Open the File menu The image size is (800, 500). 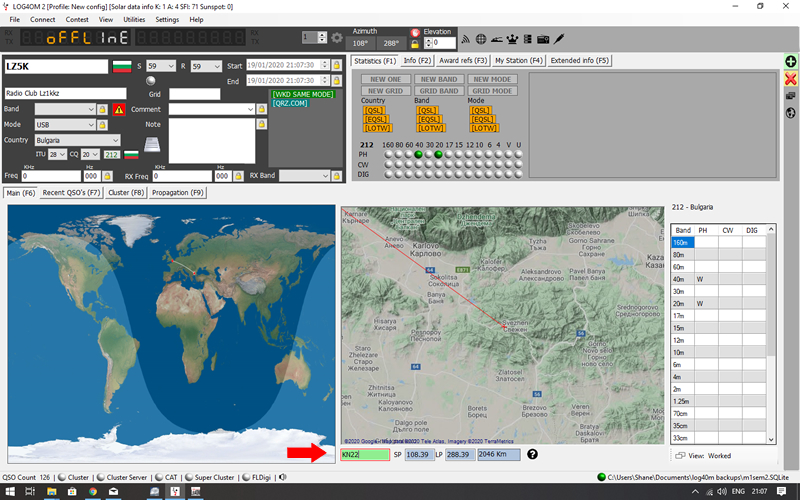tap(15, 19)
